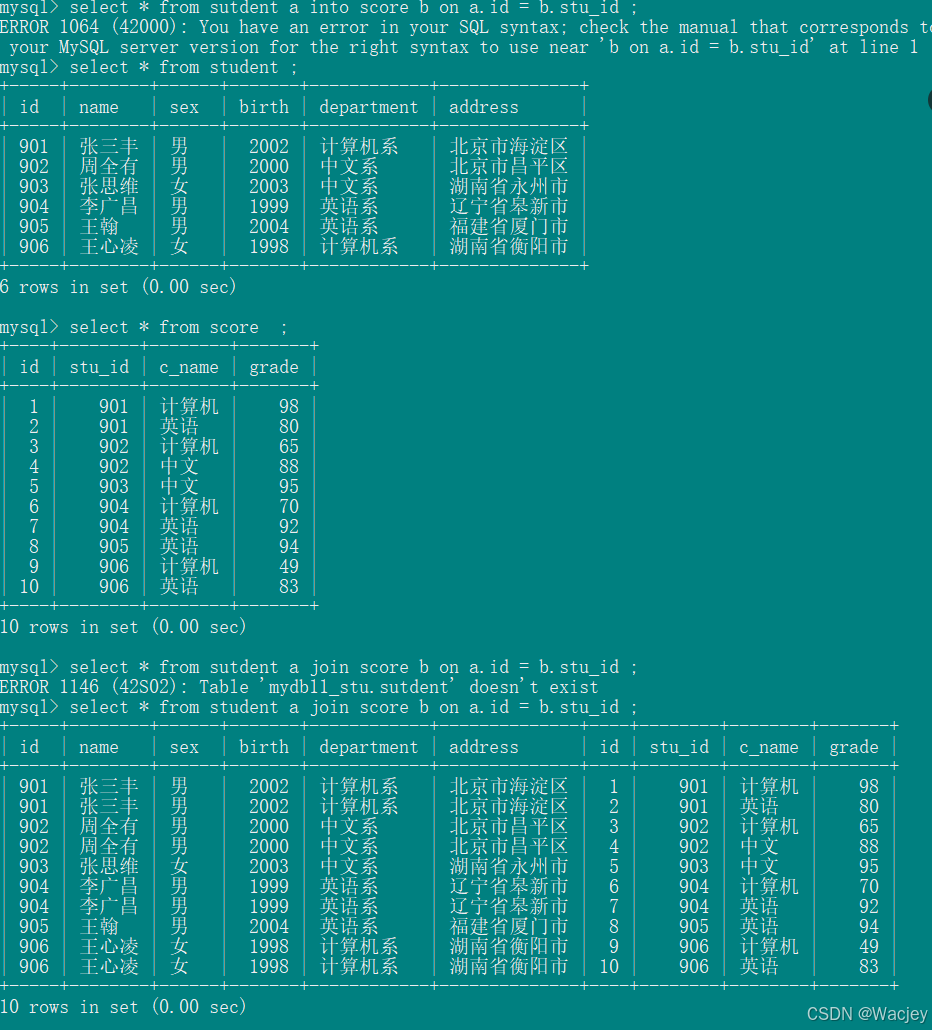The width and height of the screenshot is (932, 1030).
Task: Click the 'id' column header of student table
Action: 30,107
